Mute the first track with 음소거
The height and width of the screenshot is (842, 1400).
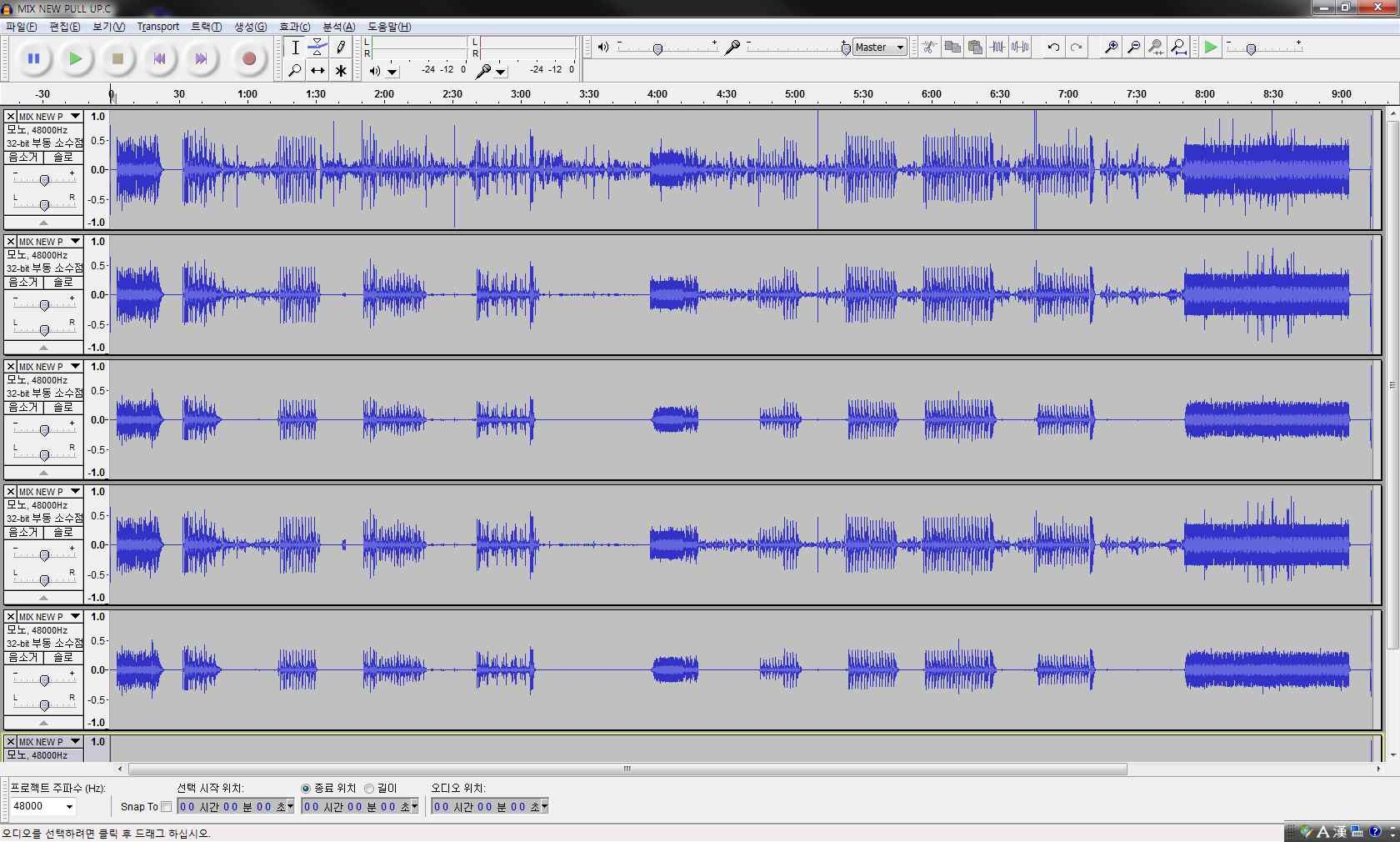(x=23, y=158)
